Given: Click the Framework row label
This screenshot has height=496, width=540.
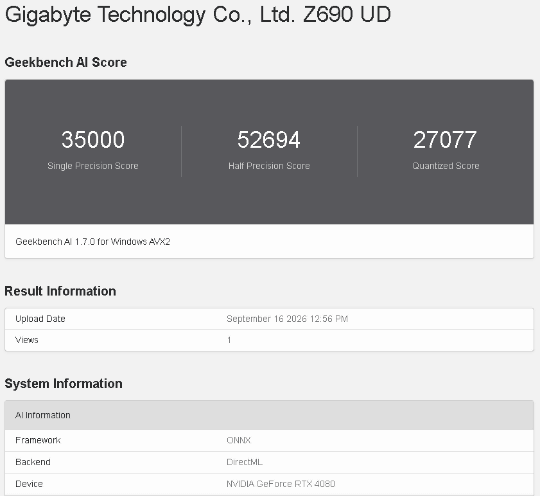Looking at the screenshot, I should click(38, 440).
